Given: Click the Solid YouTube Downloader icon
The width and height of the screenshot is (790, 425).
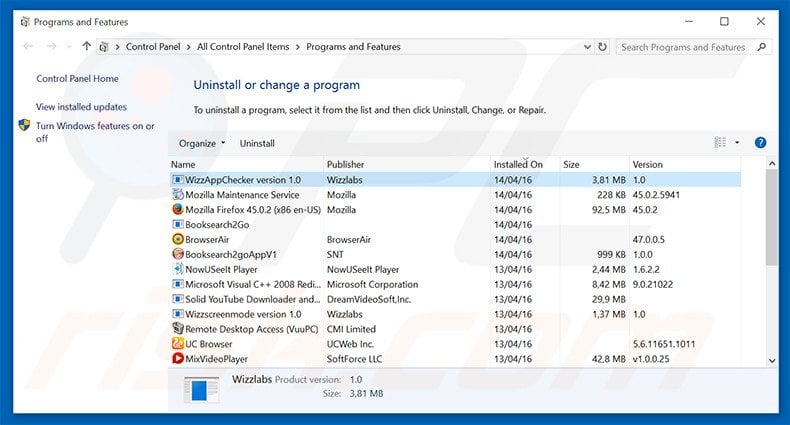Looking at the screenshot, I should [x=178, y=299].
